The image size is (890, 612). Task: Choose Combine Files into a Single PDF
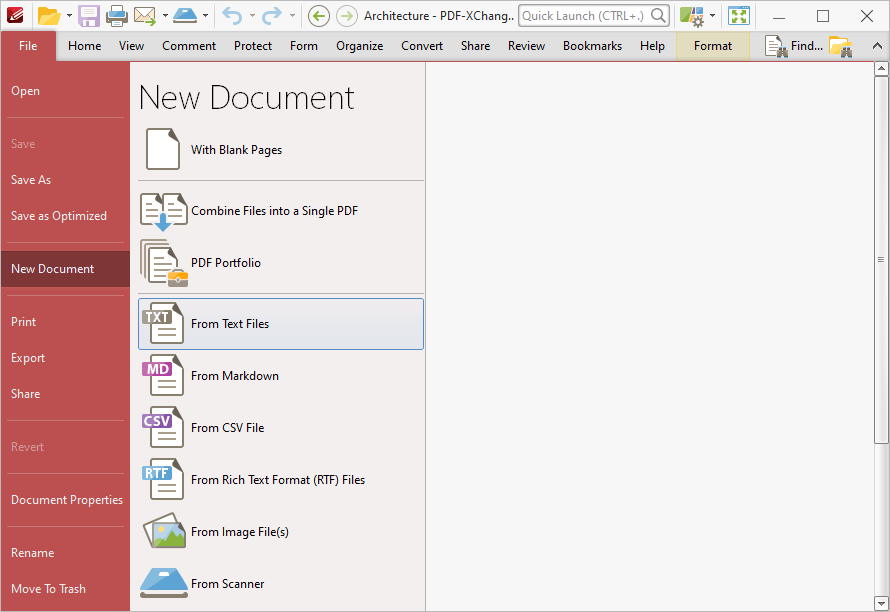(x=281, y=211)
